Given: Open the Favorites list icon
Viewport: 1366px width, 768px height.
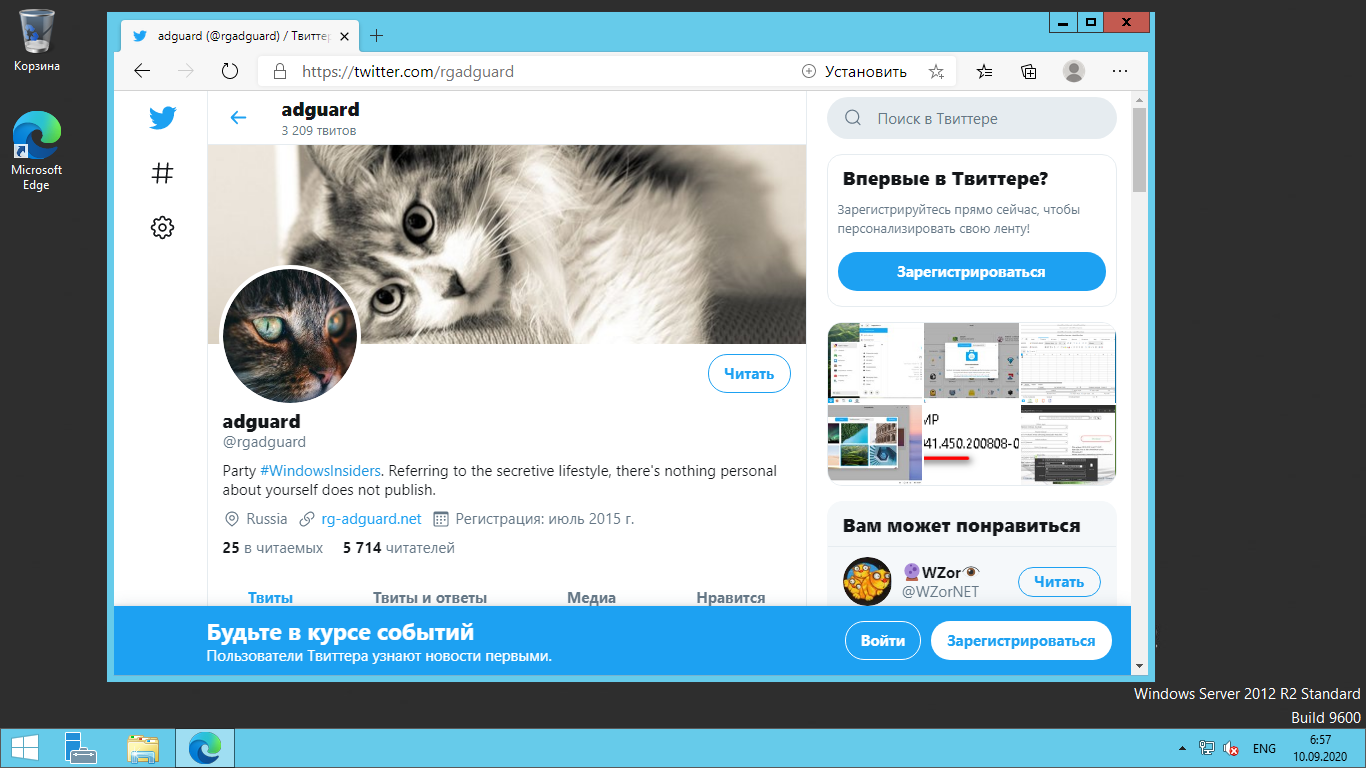Looking at the screenshot, I should (x=985, y=72).
